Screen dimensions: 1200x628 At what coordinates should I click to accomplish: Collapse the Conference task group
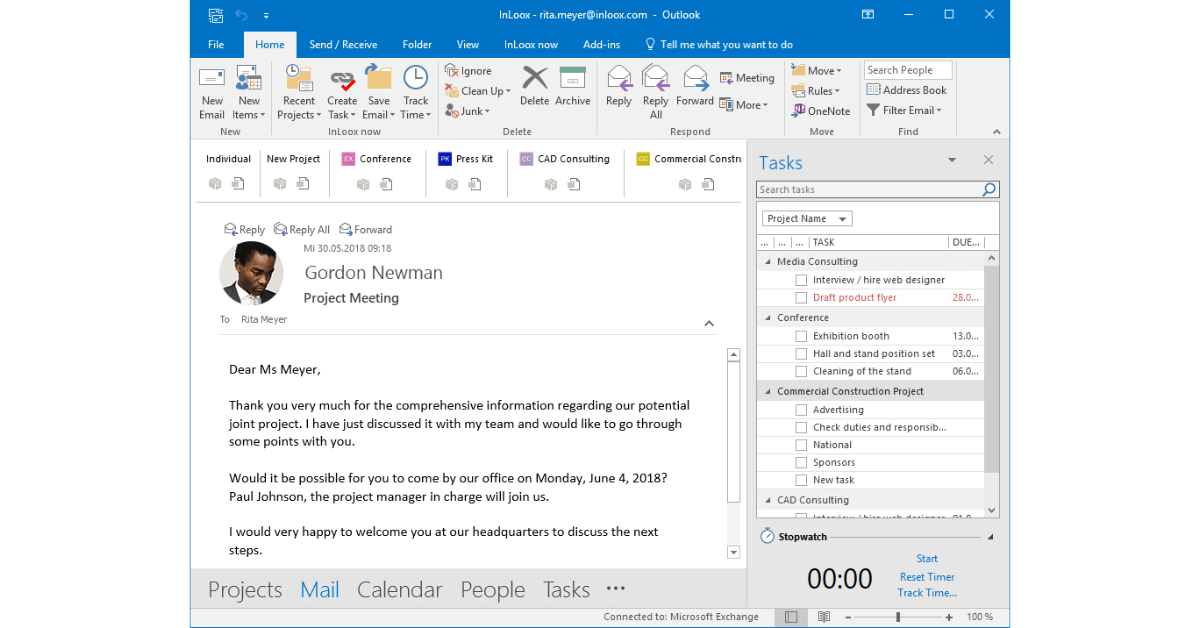click(x=767, y=318)
